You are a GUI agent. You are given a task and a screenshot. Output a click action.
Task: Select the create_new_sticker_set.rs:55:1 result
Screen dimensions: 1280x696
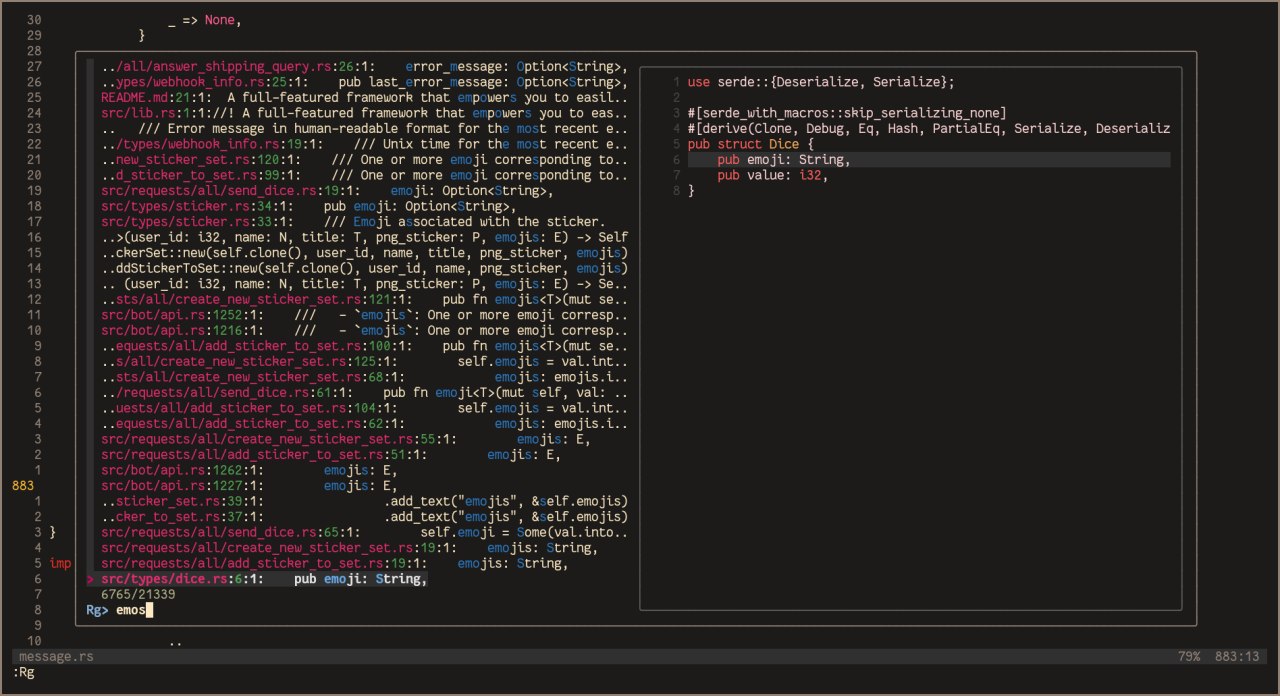pos(346,439)
